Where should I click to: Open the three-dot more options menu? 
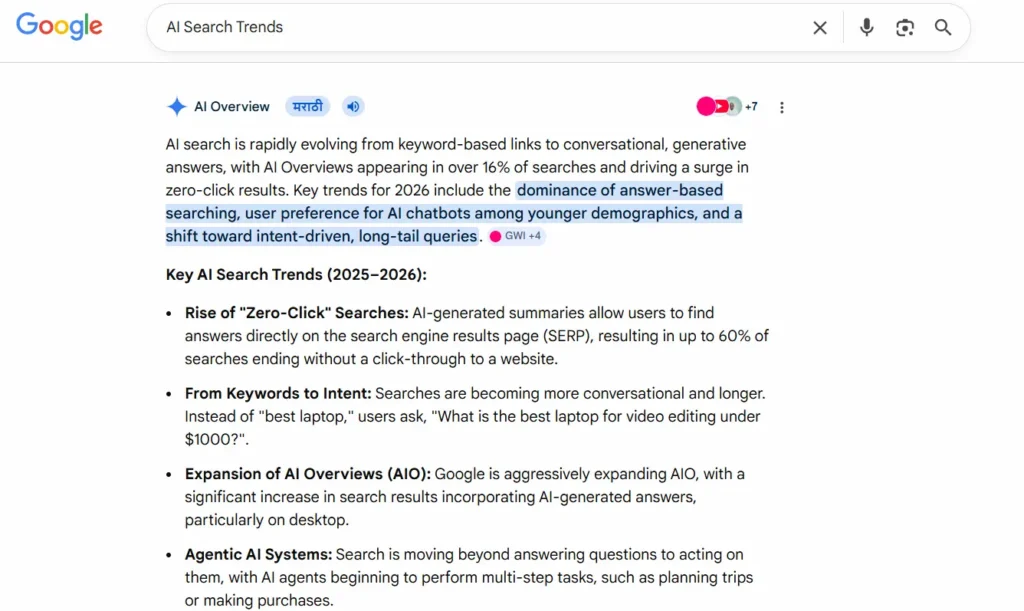coord(782,107)
